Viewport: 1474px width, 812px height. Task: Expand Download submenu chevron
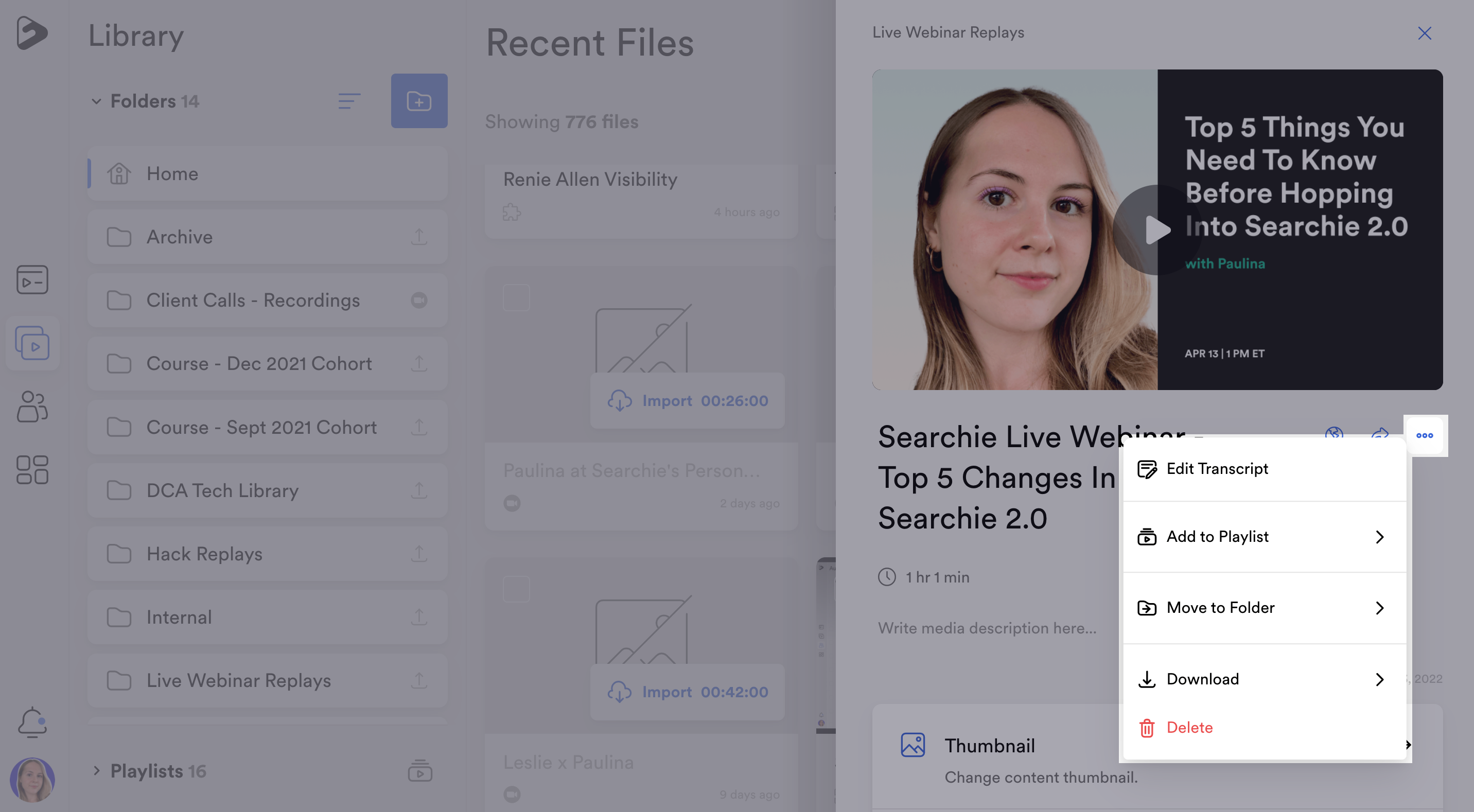tap(1380, 679)
